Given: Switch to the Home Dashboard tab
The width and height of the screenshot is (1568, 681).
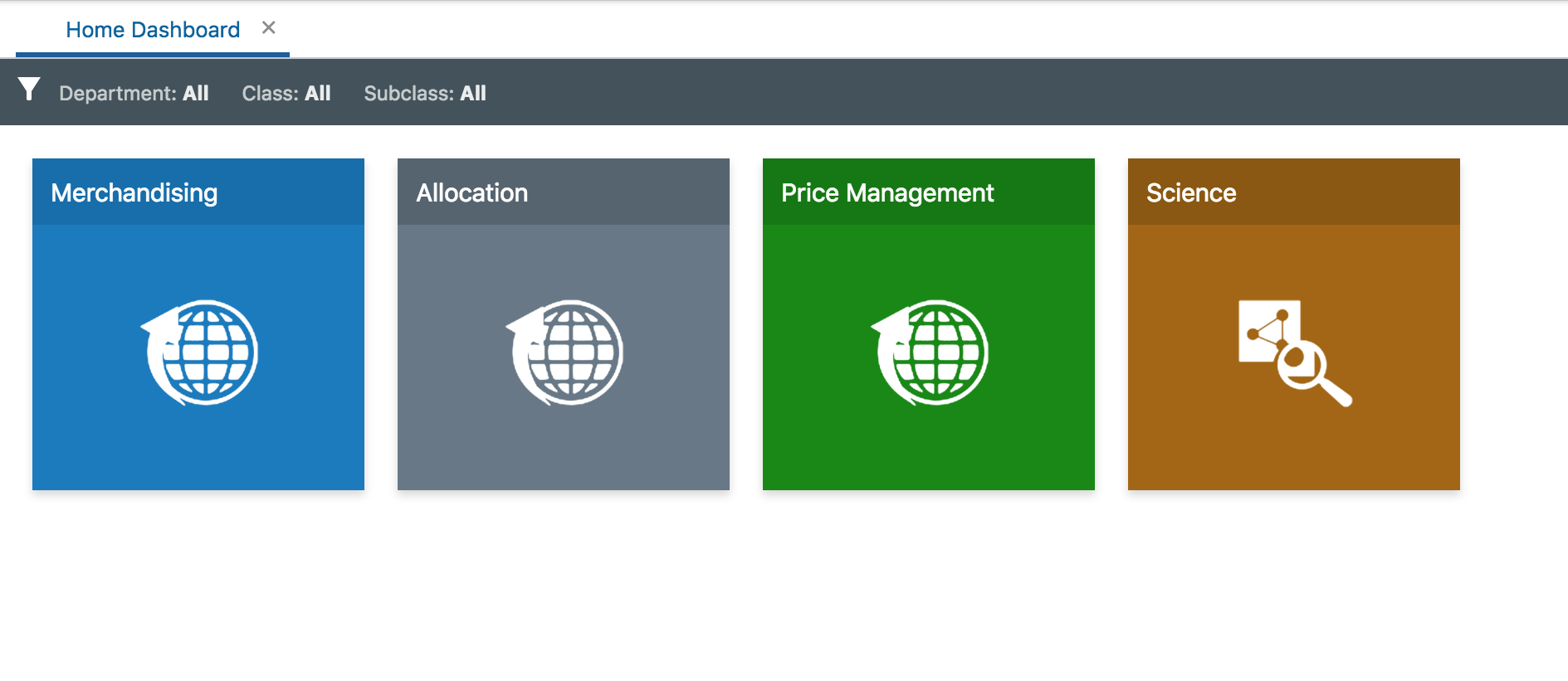Looking at the screenshot, I should click(152, 29).
